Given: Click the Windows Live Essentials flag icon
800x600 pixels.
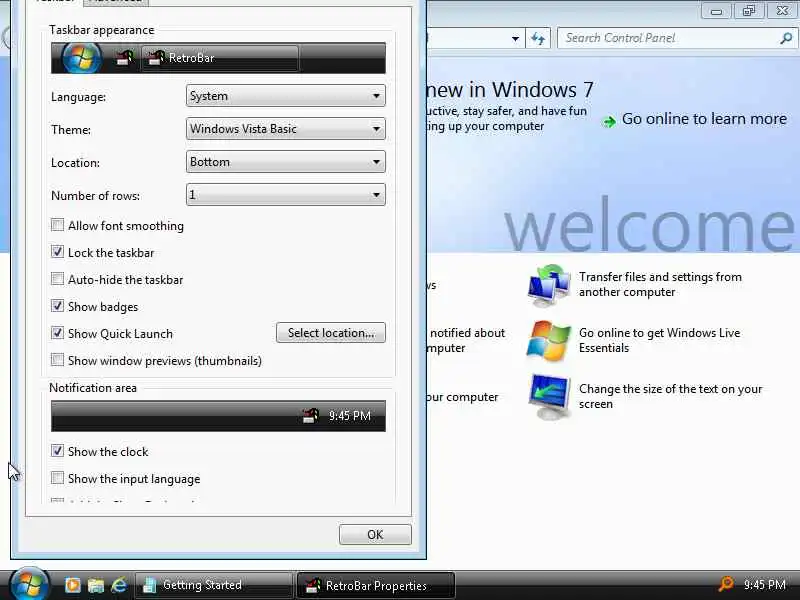Looking at the screenshot, I should [548, 341].
